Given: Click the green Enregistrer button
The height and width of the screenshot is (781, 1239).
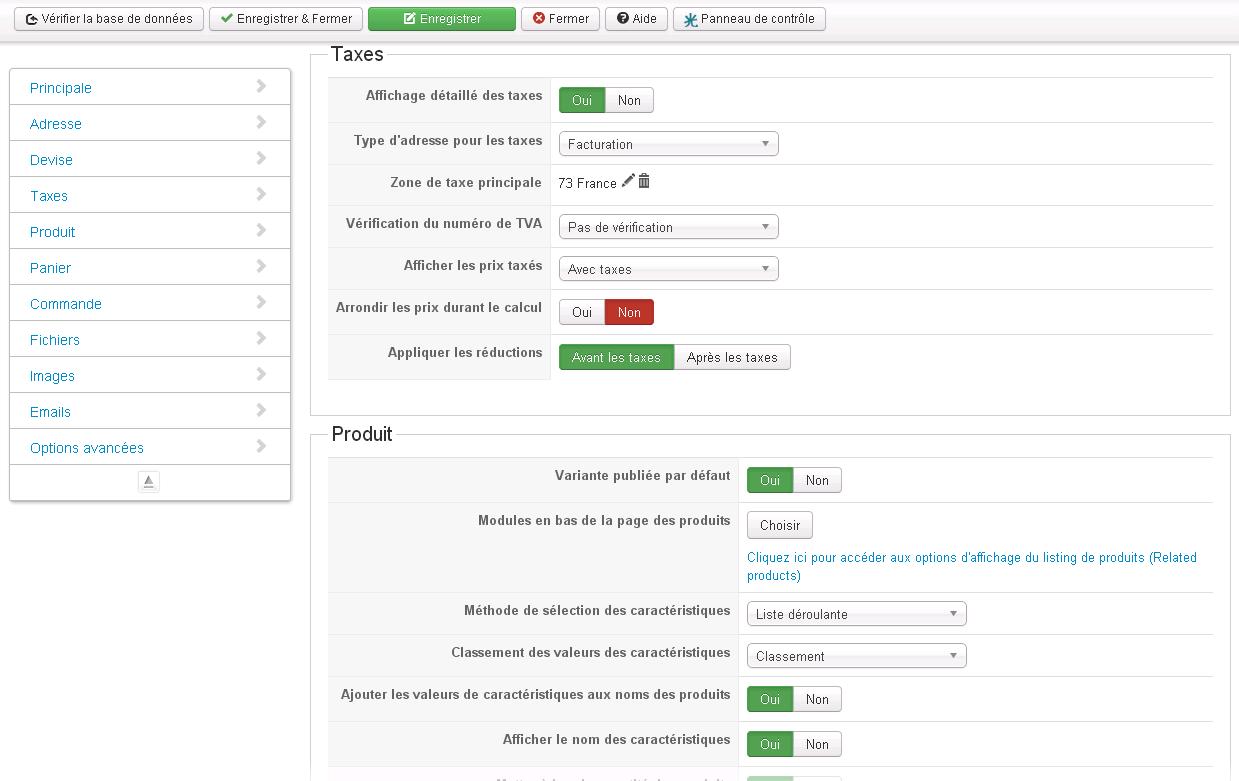Looking at the screenshot, I should [x=442, y=19].
